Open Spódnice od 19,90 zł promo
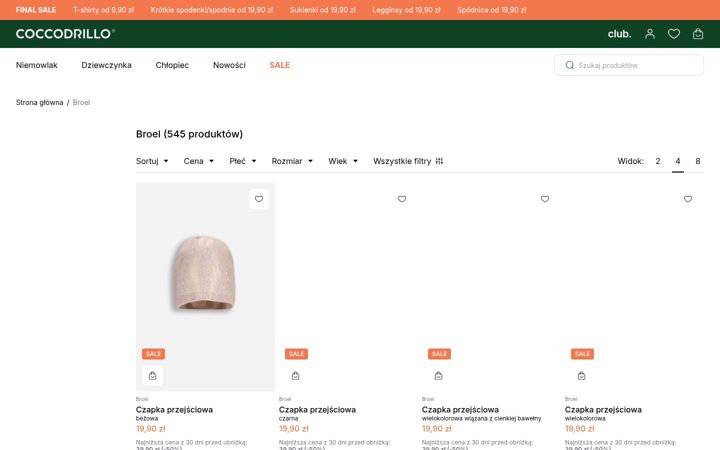 492,10
